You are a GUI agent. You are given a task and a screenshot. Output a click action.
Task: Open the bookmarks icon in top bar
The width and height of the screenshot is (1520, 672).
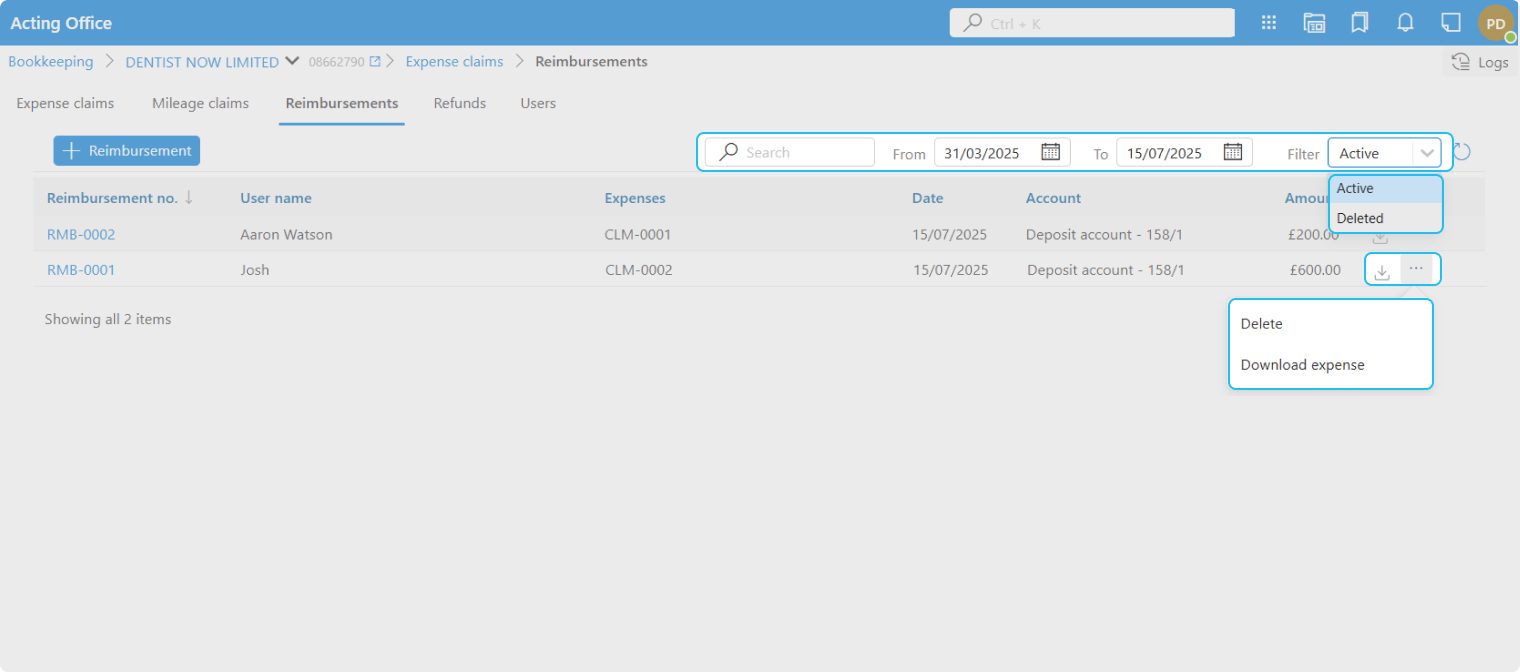click(x=1359, y=23)
